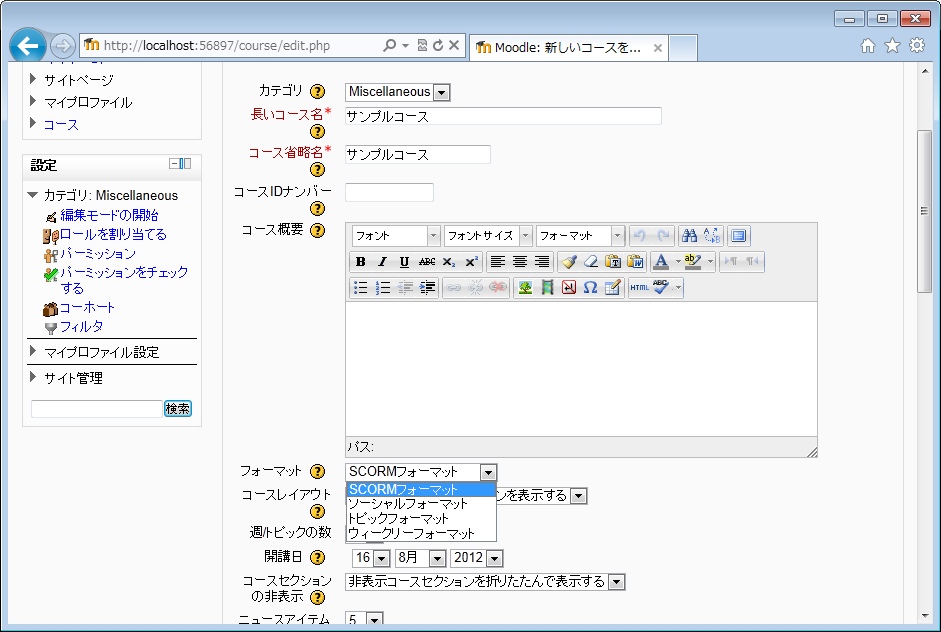Image resolution: width=941 pixels, height=632 pixels.
Task: Click the コースIDナンバー input field
Action: pyautogui.click(x=389, y=192)
